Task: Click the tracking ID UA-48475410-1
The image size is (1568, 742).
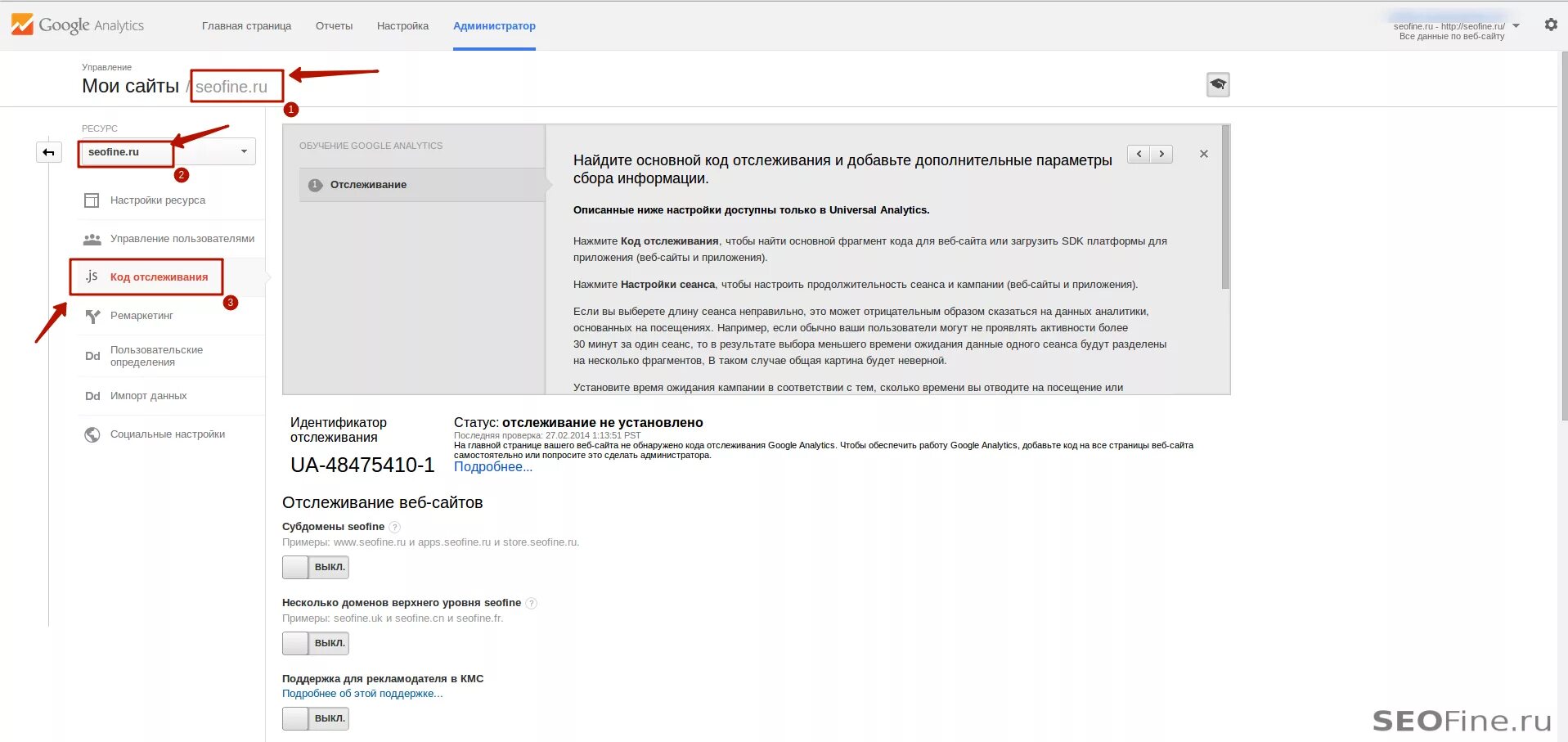Action: (x=362, y=465)
